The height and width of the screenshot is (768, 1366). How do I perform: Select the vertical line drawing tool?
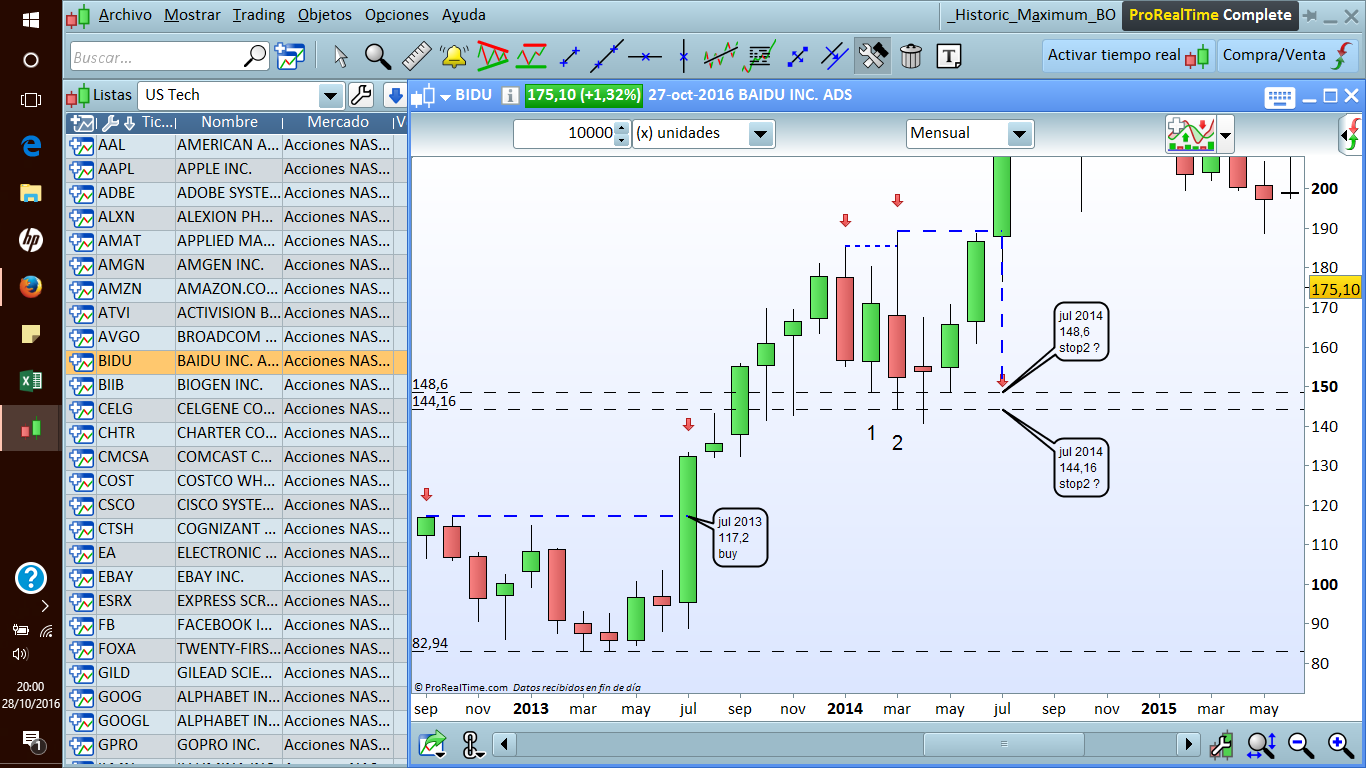684,56
